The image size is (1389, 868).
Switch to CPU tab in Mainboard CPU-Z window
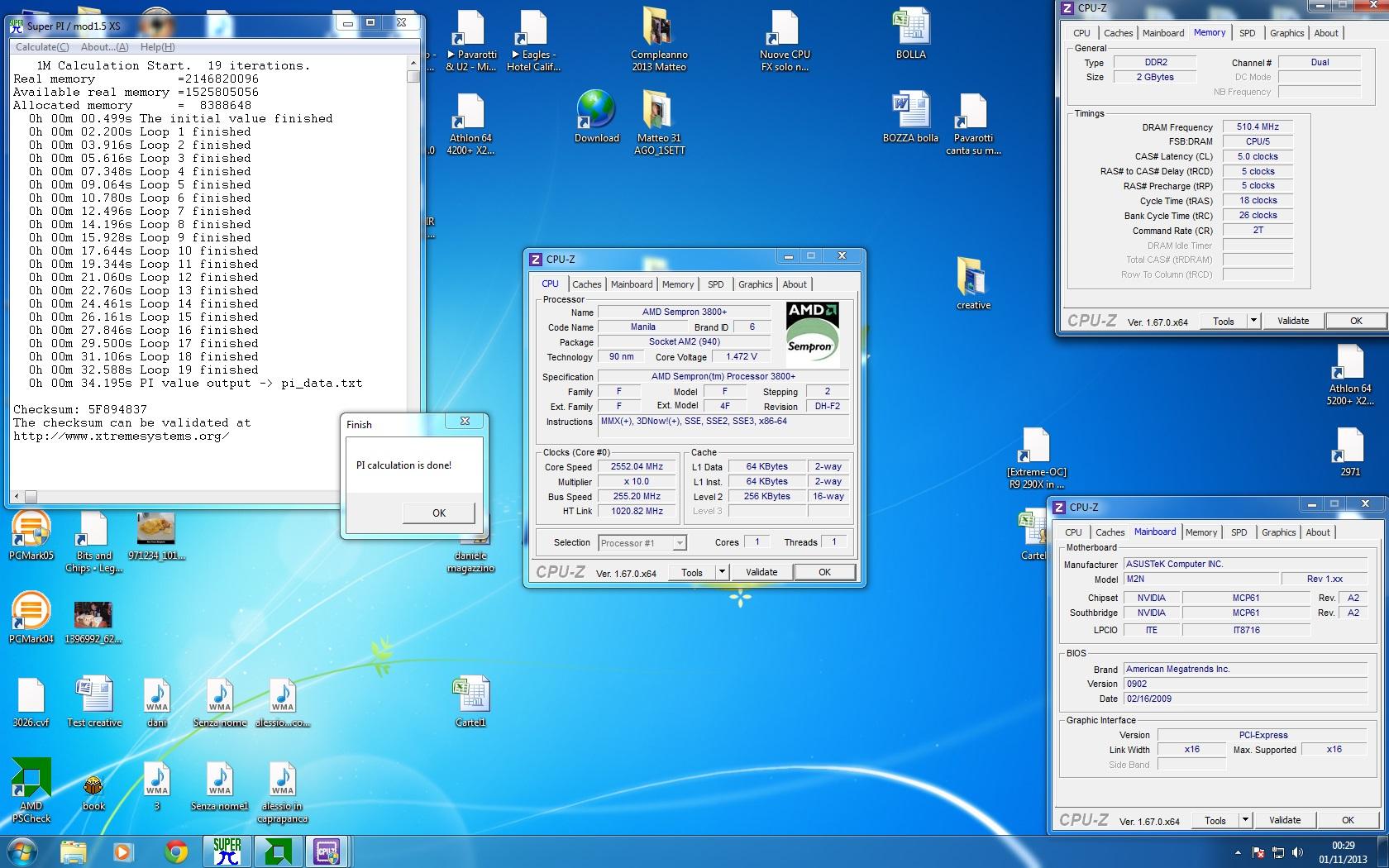1073,532
